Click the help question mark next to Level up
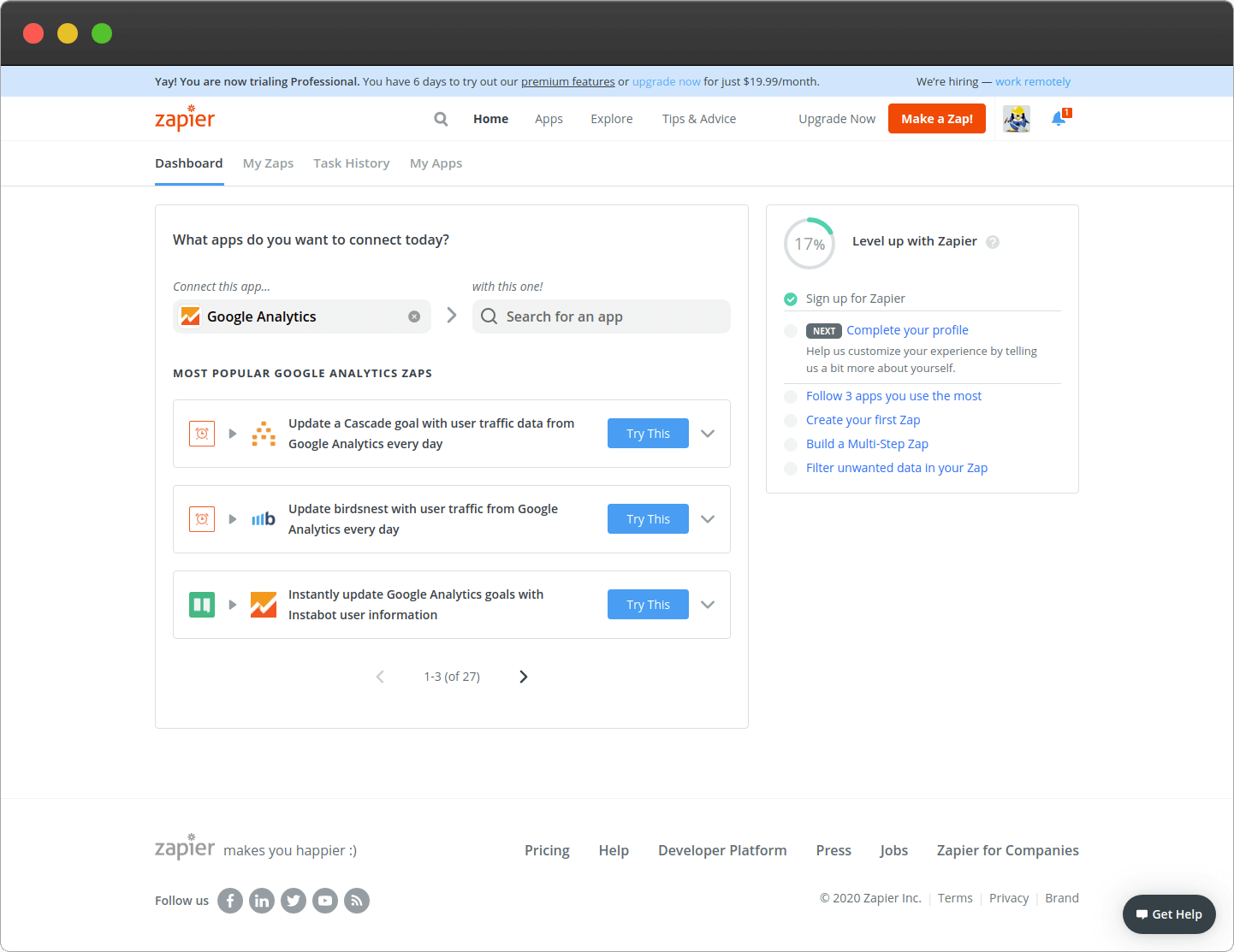Image resolution: width=1234 pixels, height=952 pixels. [x=993, y=242]
